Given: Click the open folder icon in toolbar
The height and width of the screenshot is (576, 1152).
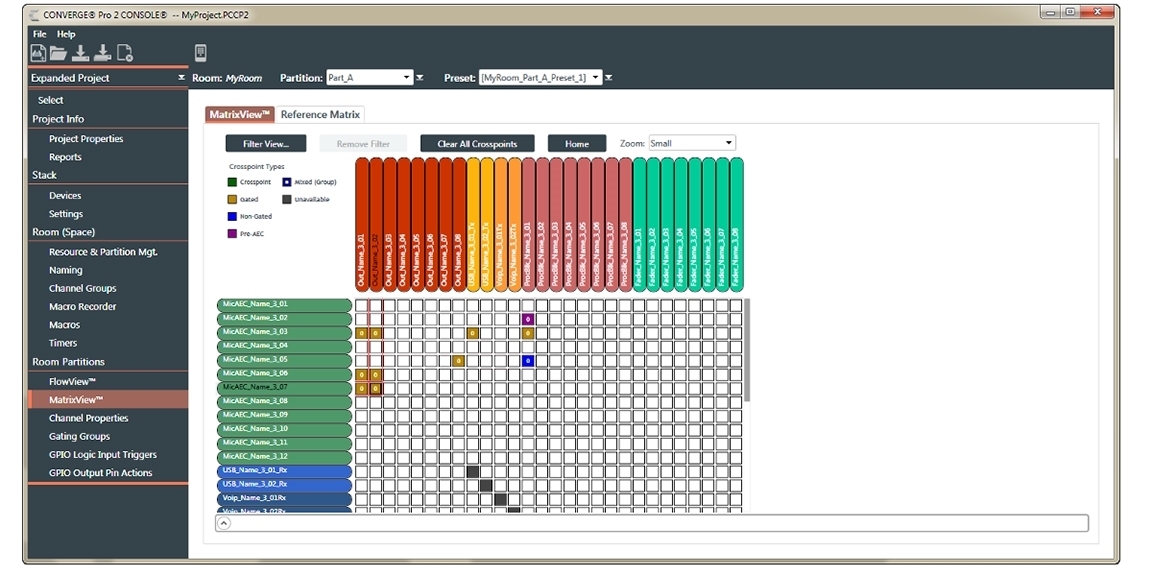Looking at the screenshot, I should point(59,54).
